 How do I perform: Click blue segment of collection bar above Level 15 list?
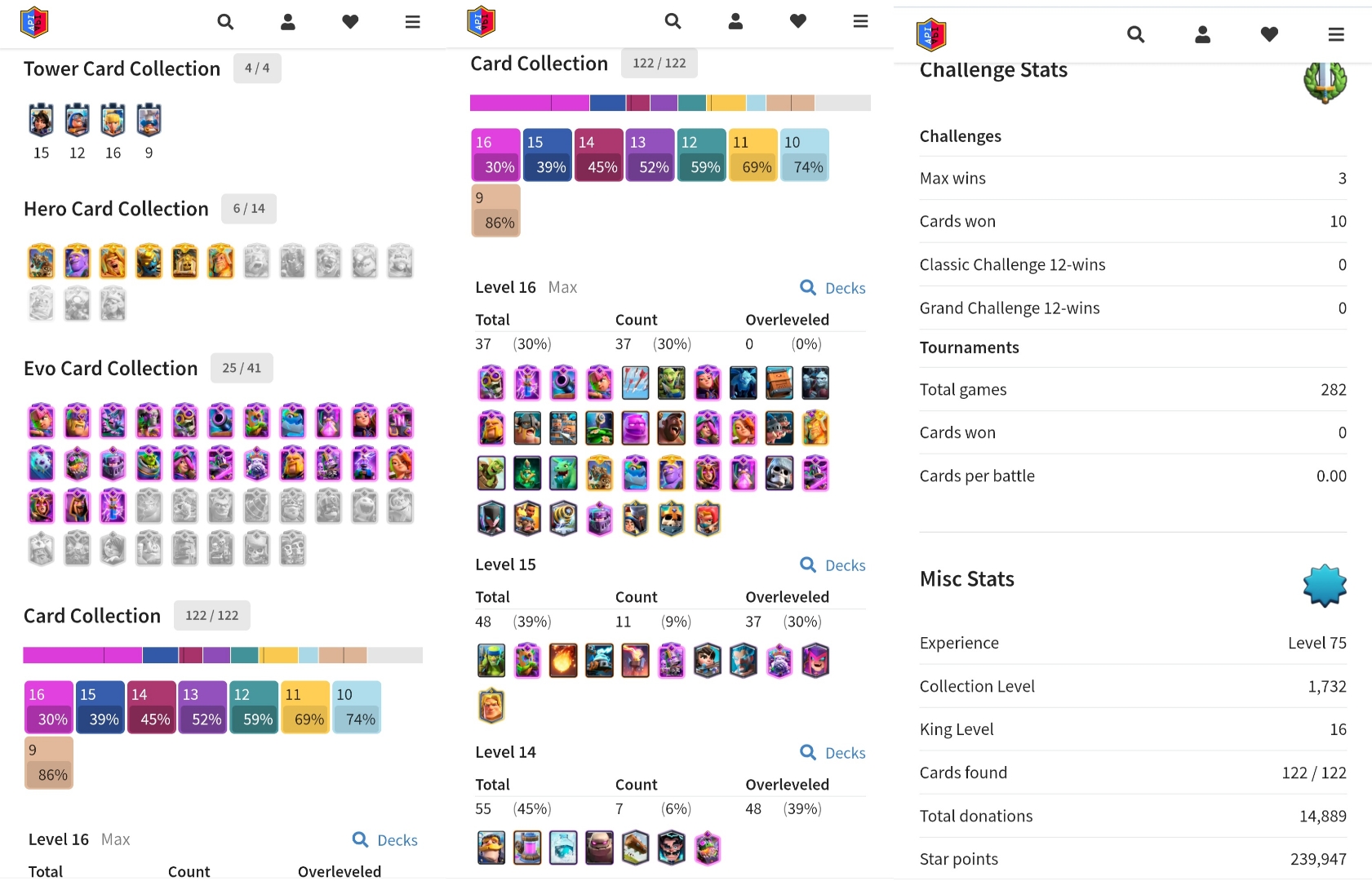pyautogui.click(x=607, y=103)
